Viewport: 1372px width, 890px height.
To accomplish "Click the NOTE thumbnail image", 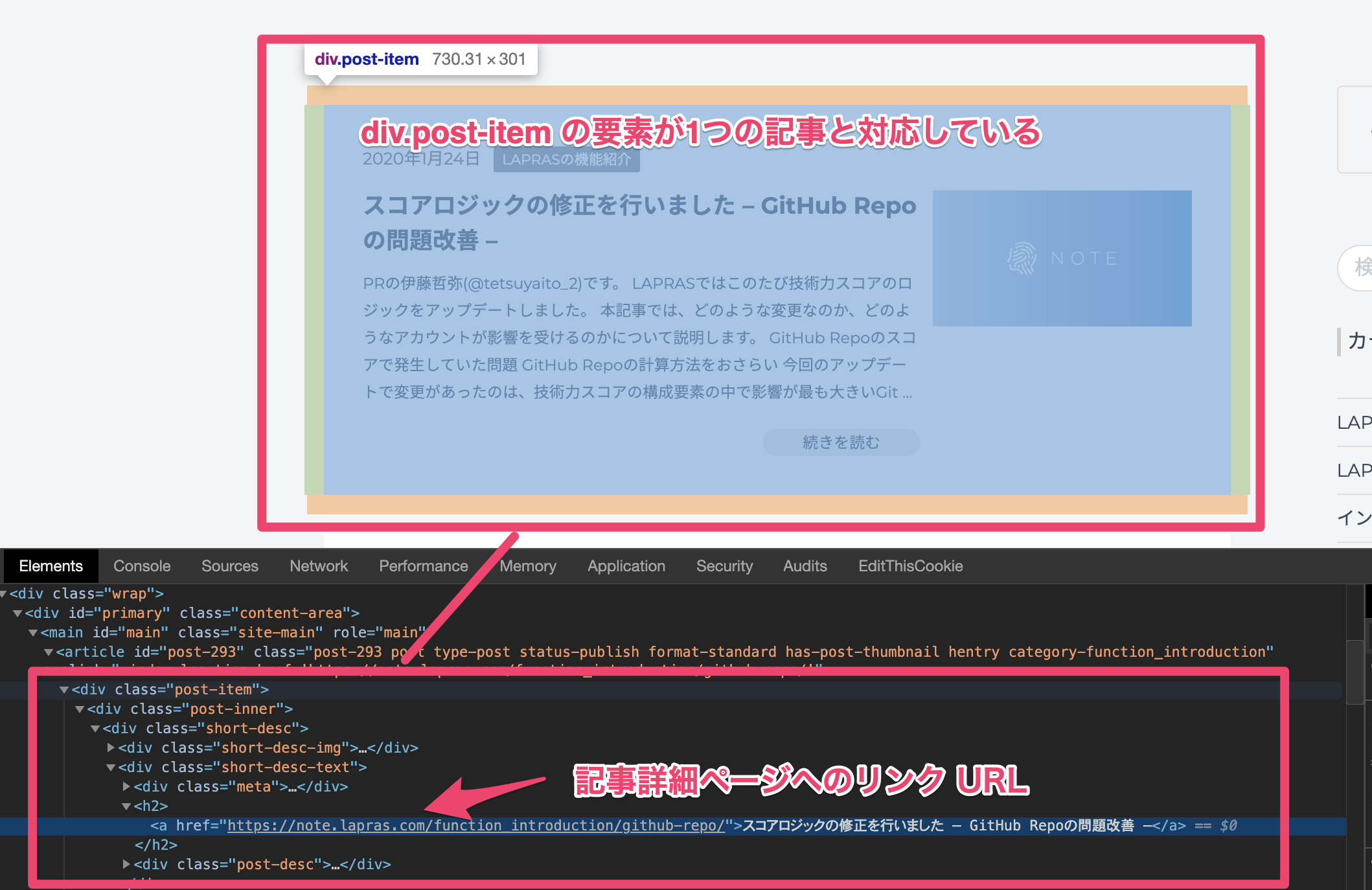I will pos(1062,258).
